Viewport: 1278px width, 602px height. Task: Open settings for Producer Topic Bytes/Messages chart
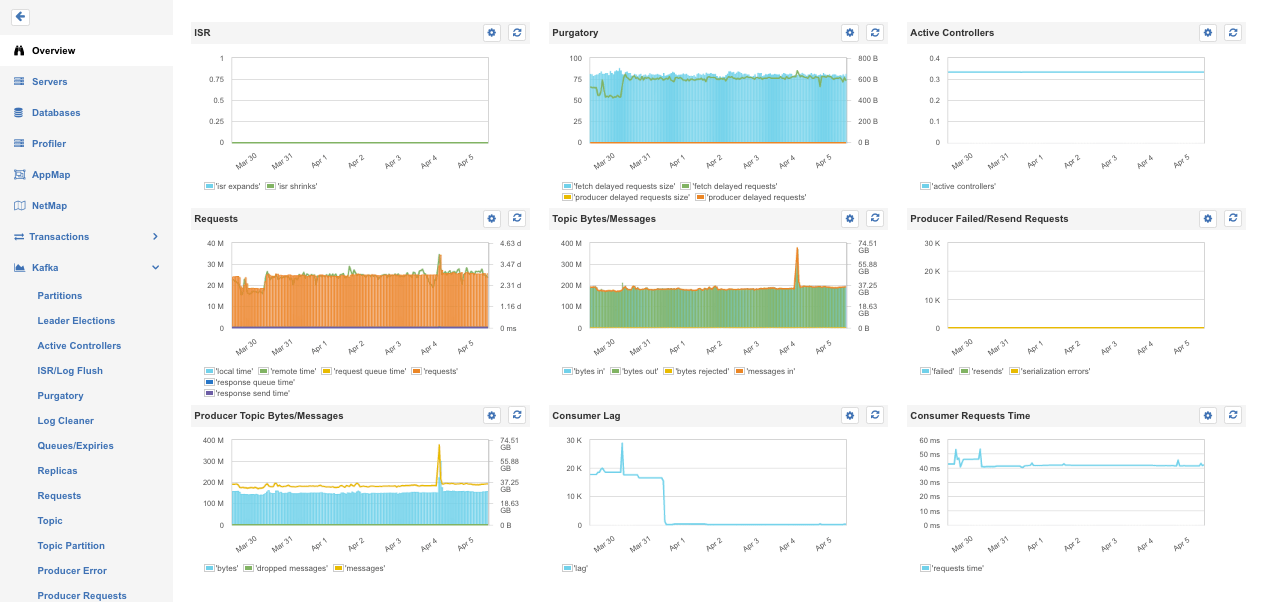tap(491, 415)
